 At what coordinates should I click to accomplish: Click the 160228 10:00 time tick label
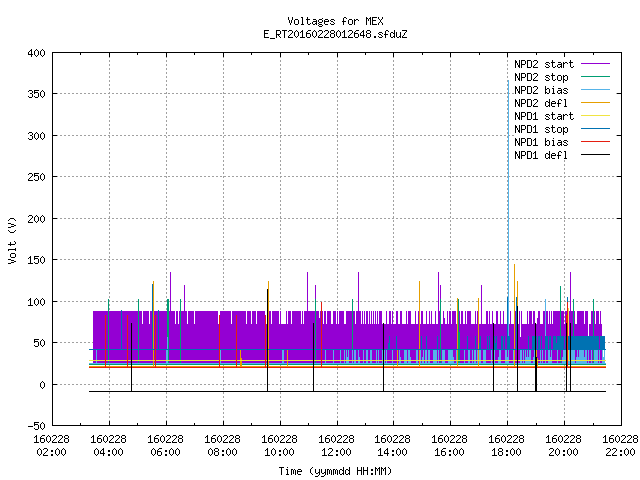coord(279,446)
